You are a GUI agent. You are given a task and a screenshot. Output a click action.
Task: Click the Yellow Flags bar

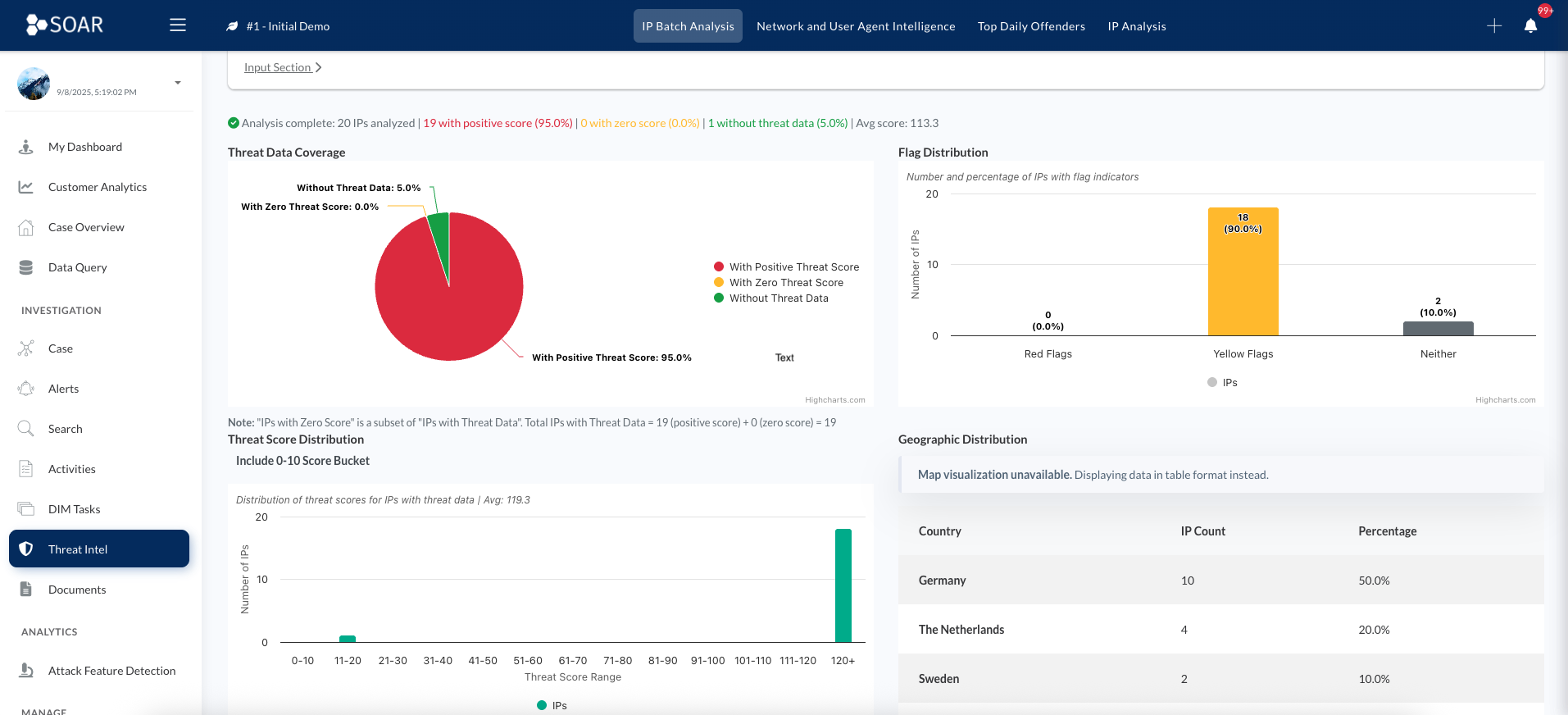[1243, 271]
